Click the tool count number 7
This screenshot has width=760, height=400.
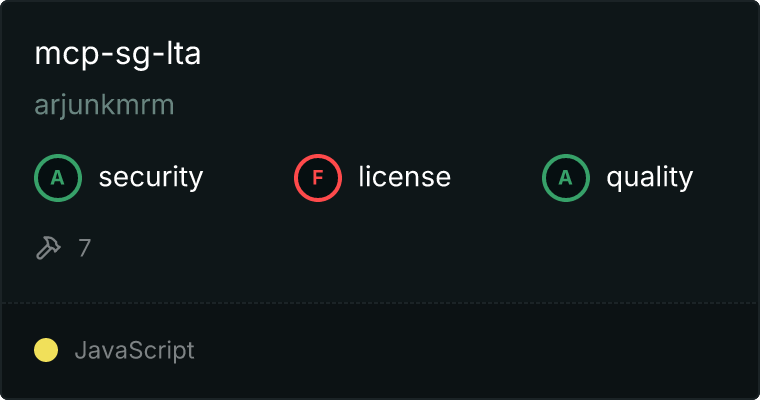pyautogui.click(x=84, y=248)
